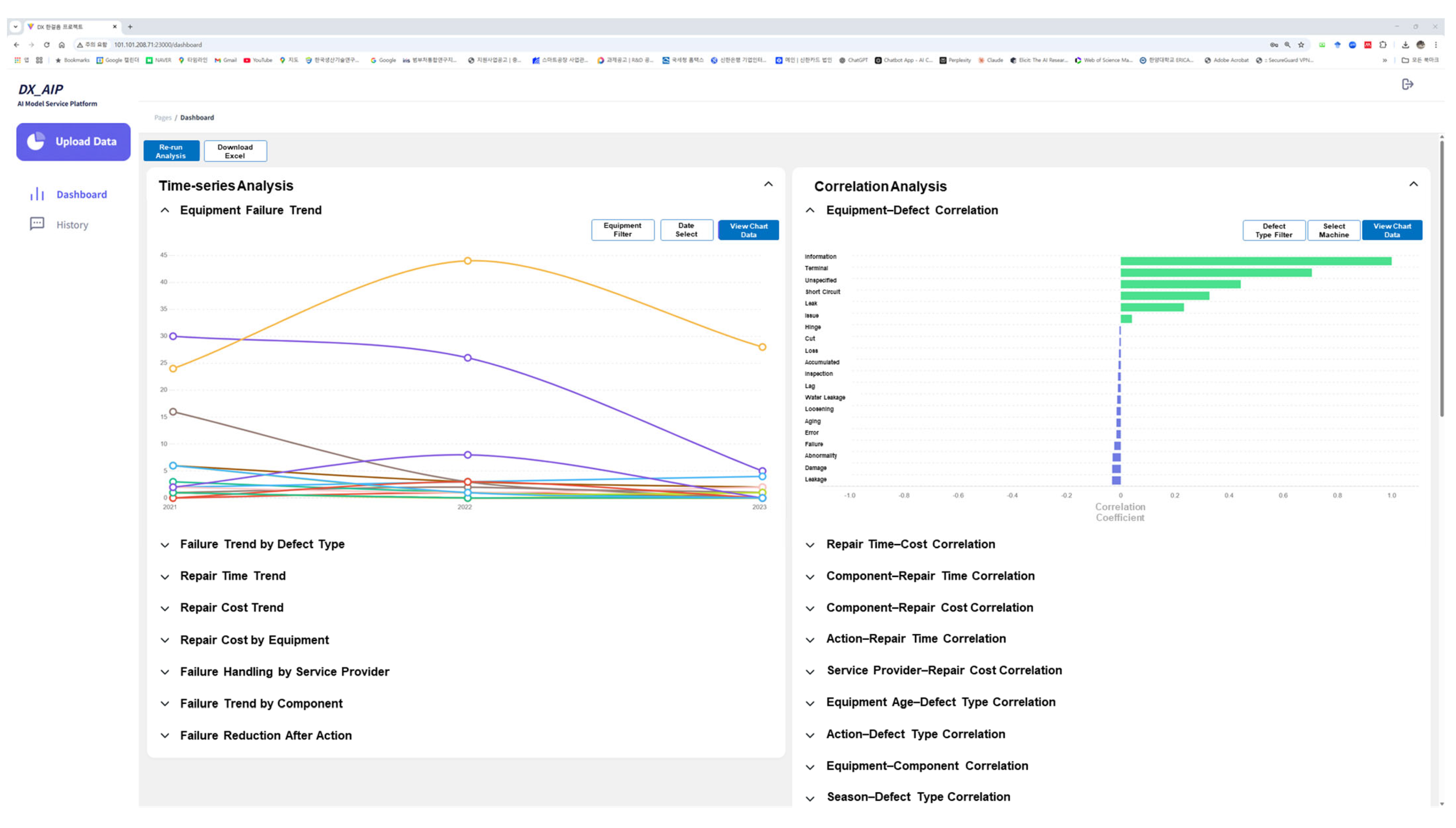Reload the page with the refresh icon
This screenshot has width=1456, height=828.
click(47, 45)
